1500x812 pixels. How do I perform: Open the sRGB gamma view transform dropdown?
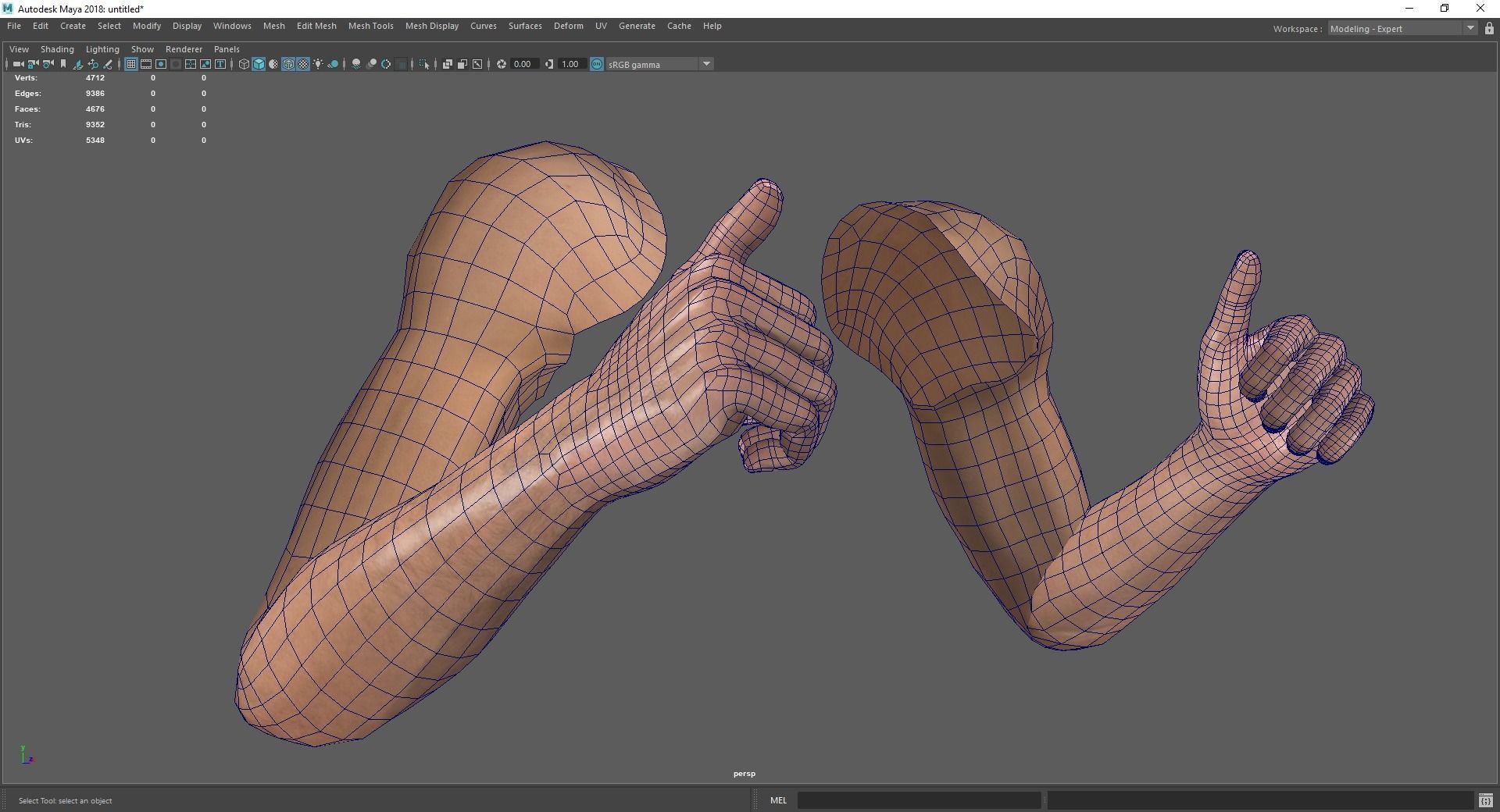706,64
